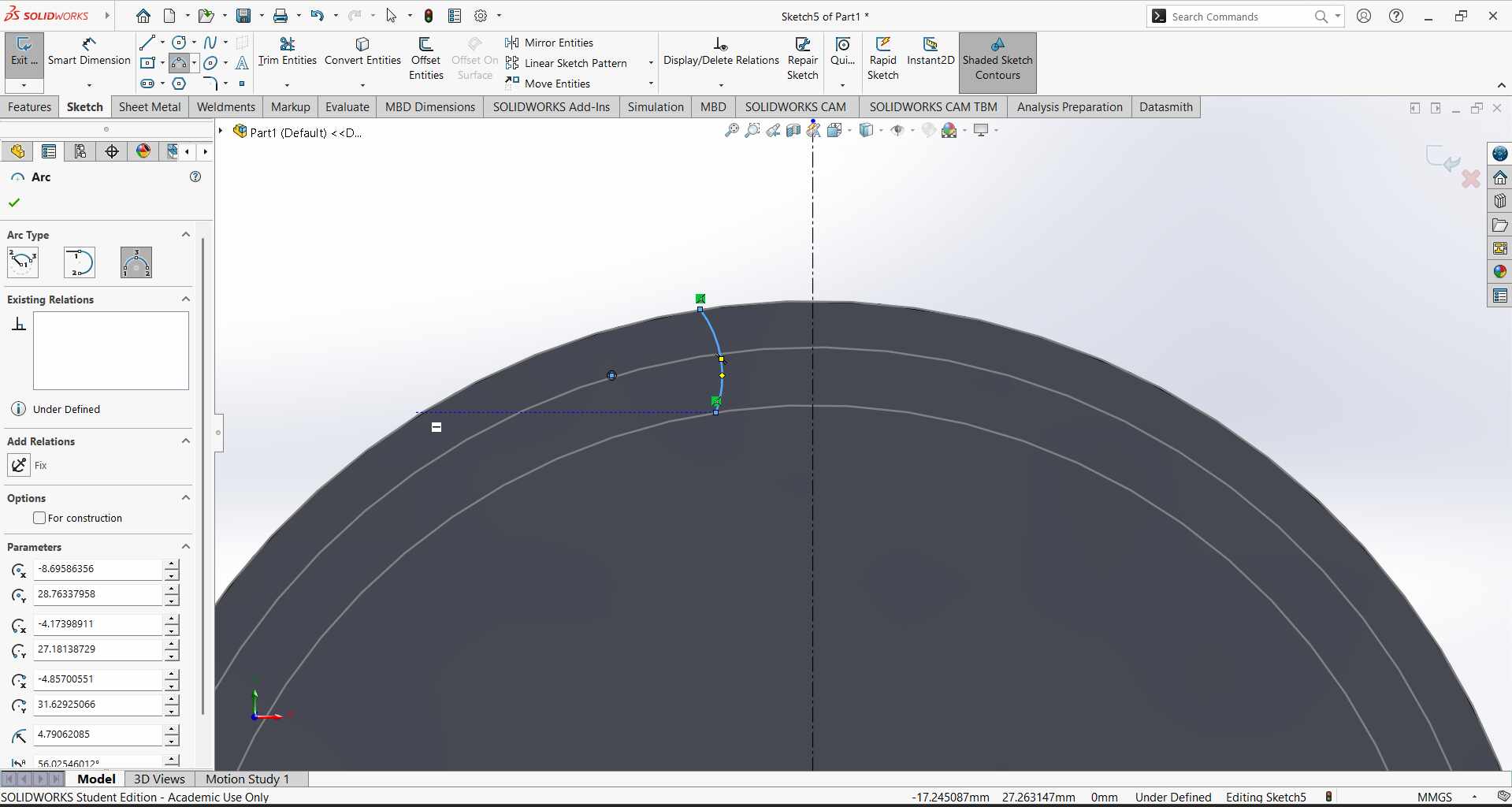Click the Convert Entities tool
Viewport: 1512px width, 807px height.
362,52
